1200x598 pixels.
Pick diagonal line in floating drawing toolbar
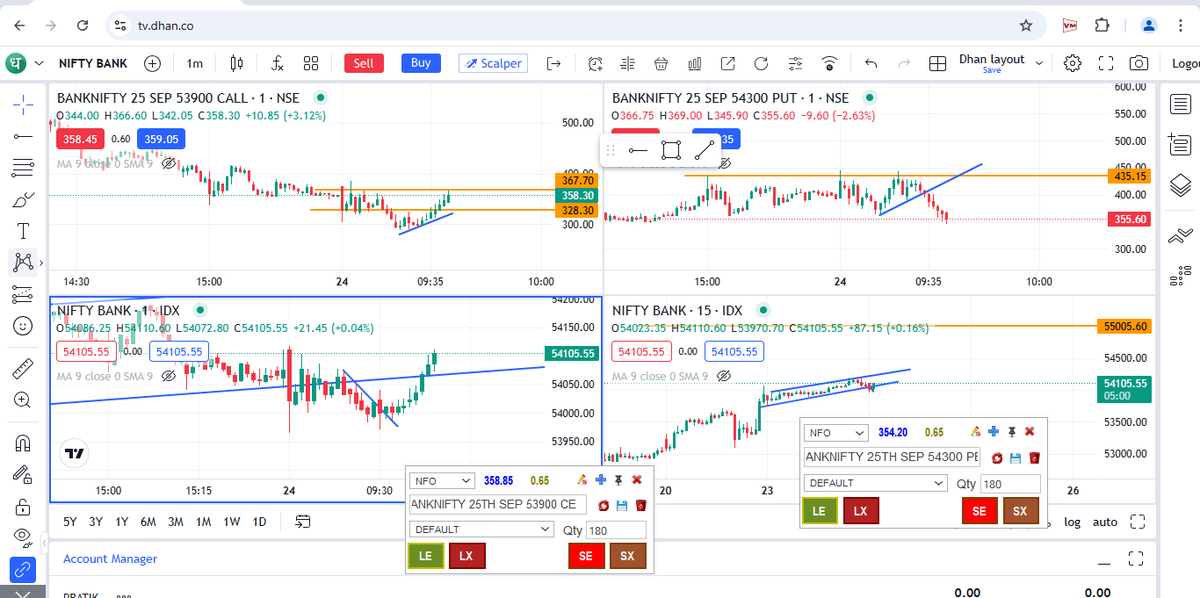click(x=705, y=151)
